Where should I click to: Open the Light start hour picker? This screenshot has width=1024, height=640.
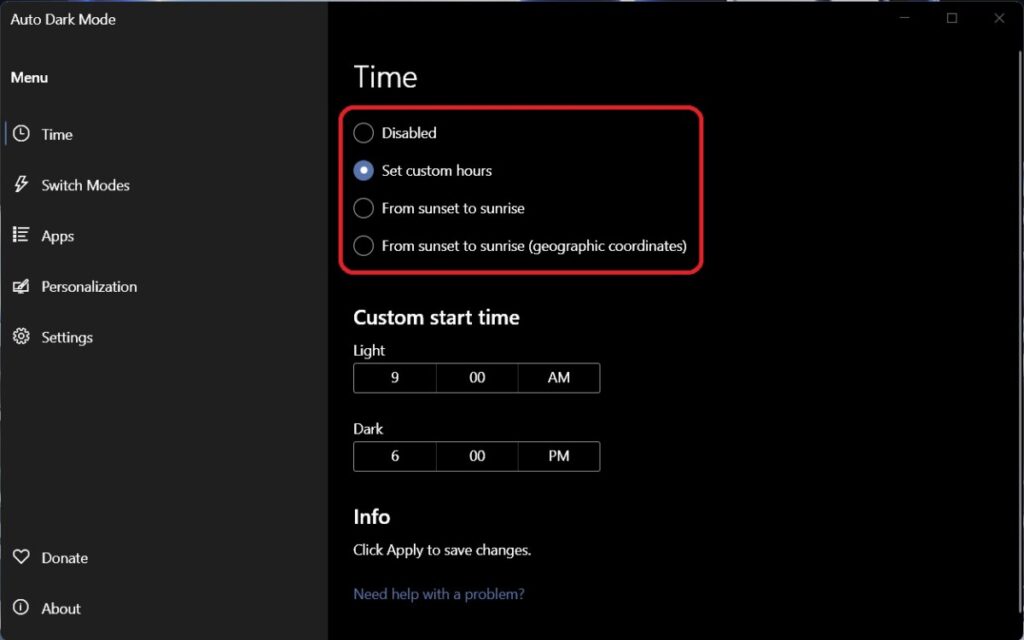tap(394, 378)
